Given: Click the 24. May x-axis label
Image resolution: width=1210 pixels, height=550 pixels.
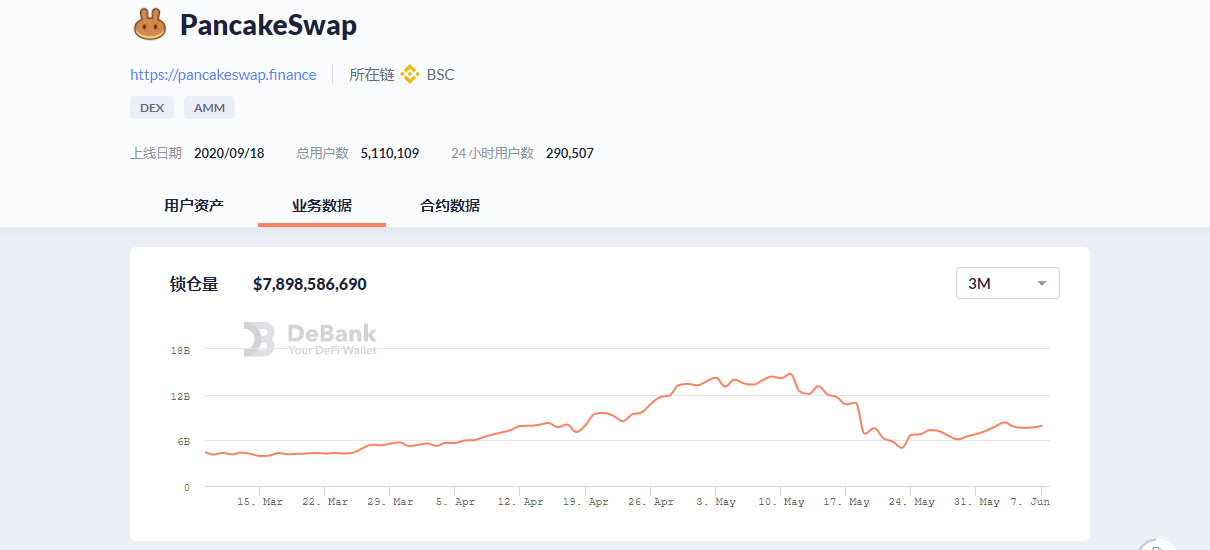Looking at the screenshot, I should [911, 502].
